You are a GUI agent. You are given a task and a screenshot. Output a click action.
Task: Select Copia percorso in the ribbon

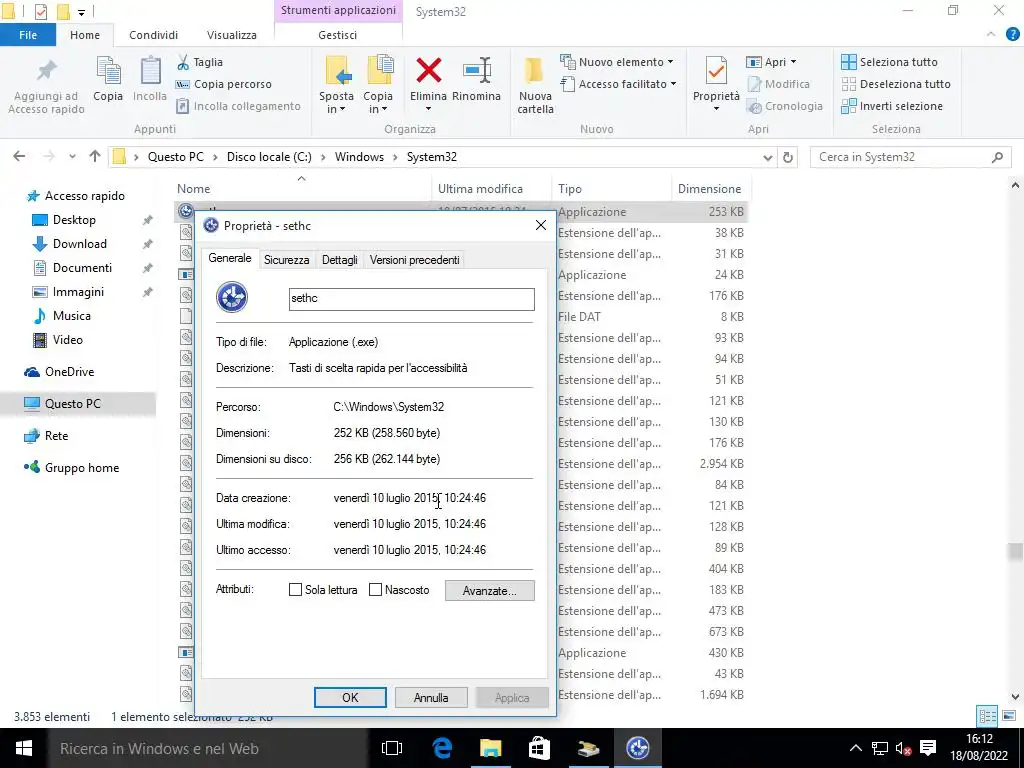click(x=223, y=84)
